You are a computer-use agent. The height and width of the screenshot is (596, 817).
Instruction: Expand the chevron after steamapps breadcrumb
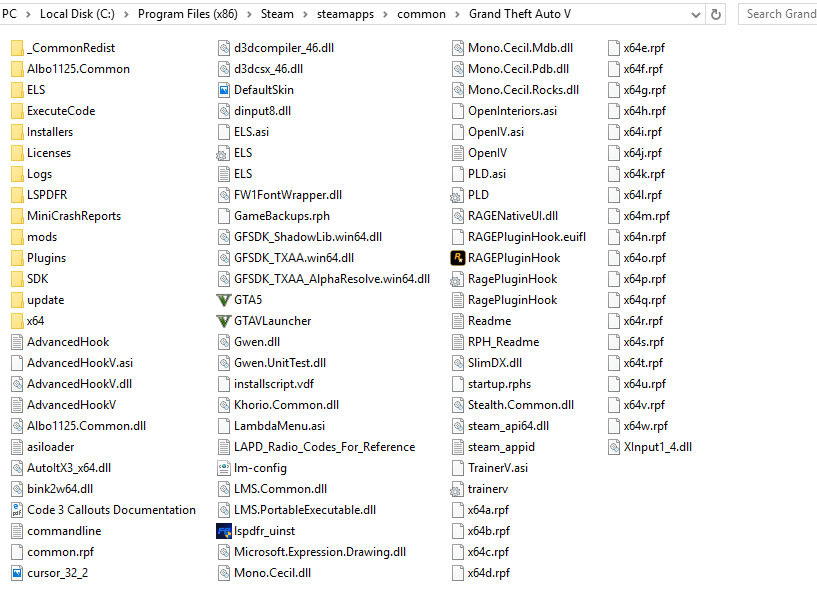click(x=385, y=15)
